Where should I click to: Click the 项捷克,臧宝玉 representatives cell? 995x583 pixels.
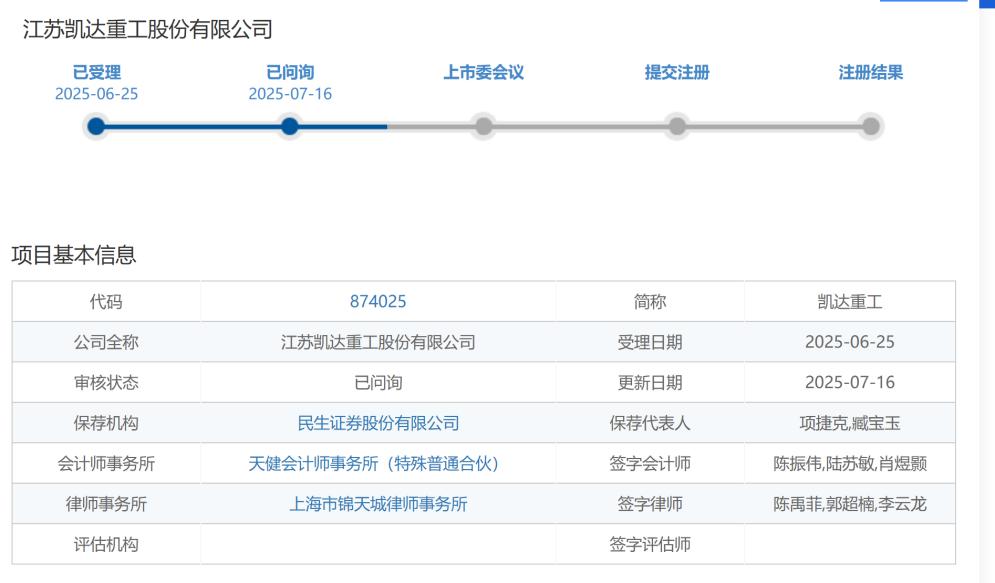pyautogui.click(x=850, y=423)
